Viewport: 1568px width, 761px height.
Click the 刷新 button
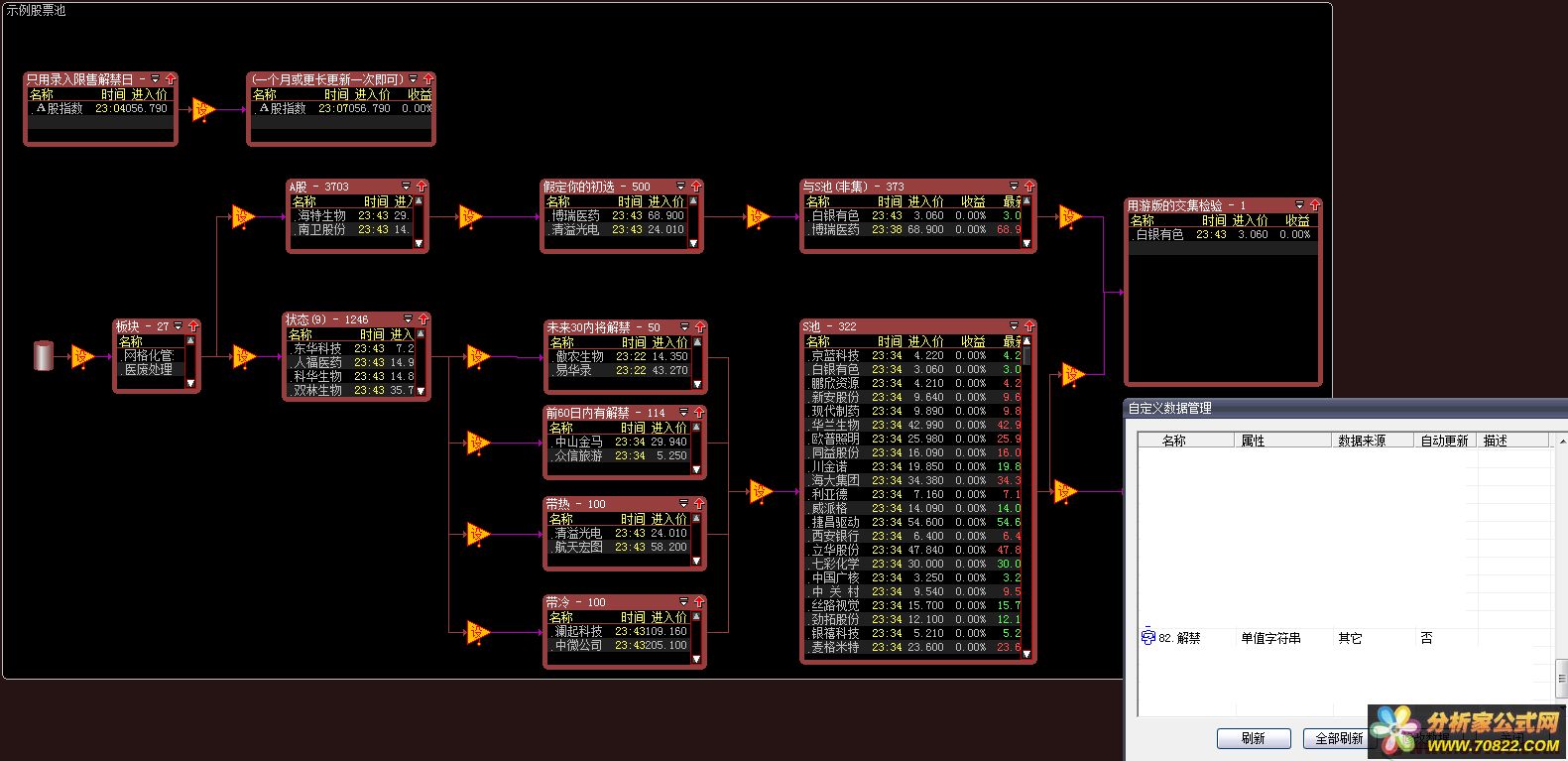tap(1254, 738)
